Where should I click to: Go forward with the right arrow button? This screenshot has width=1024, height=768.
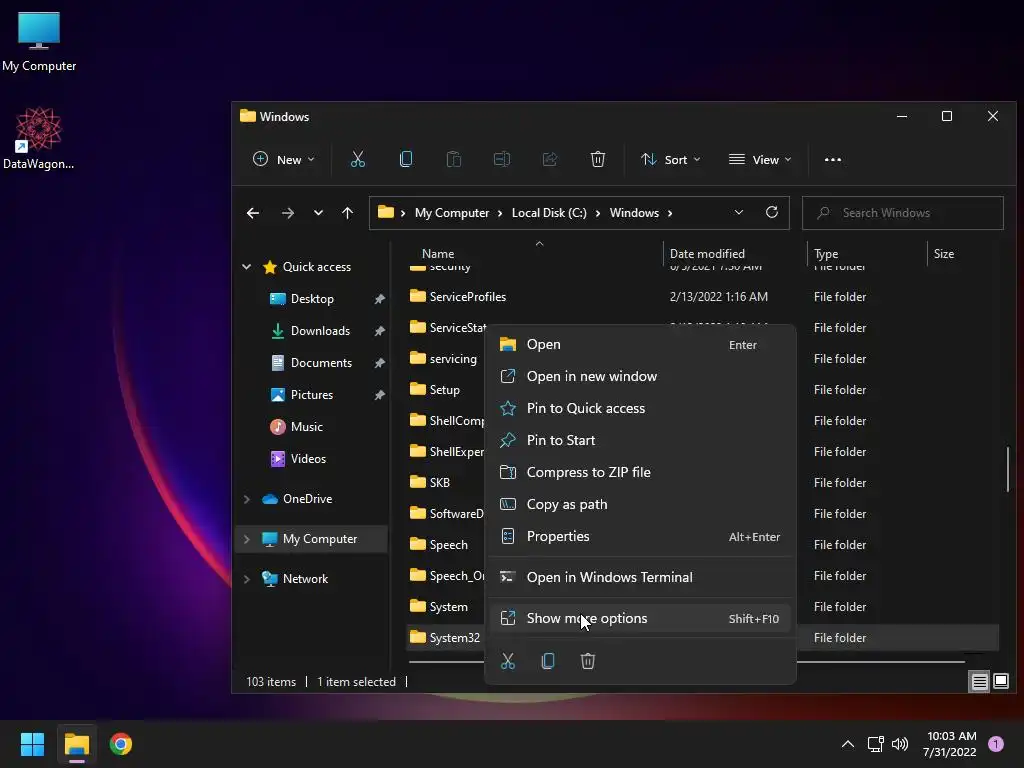[x=287, y=213]
